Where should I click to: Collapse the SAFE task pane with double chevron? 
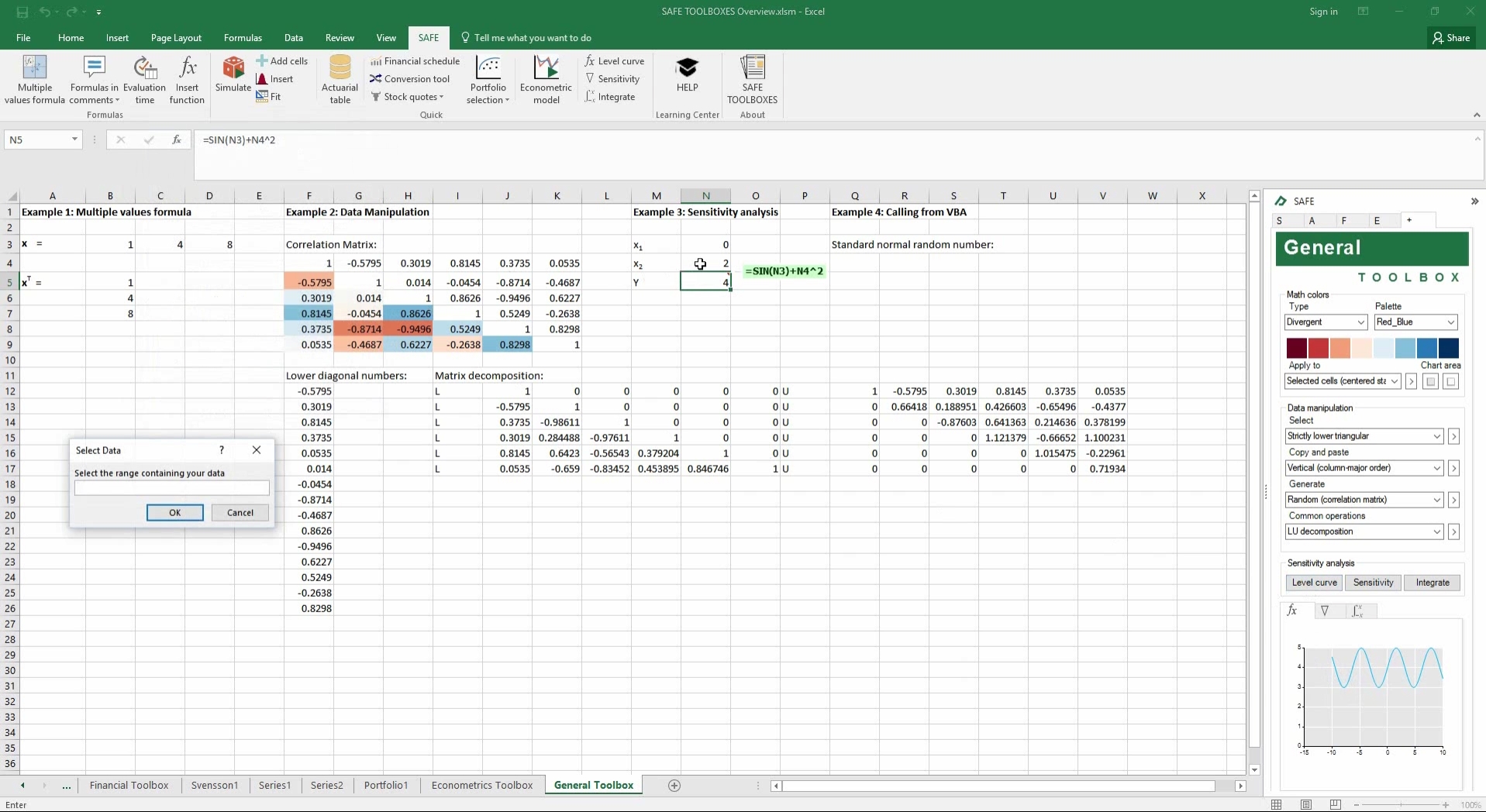pyautogui.click(x=1474, y=201)
